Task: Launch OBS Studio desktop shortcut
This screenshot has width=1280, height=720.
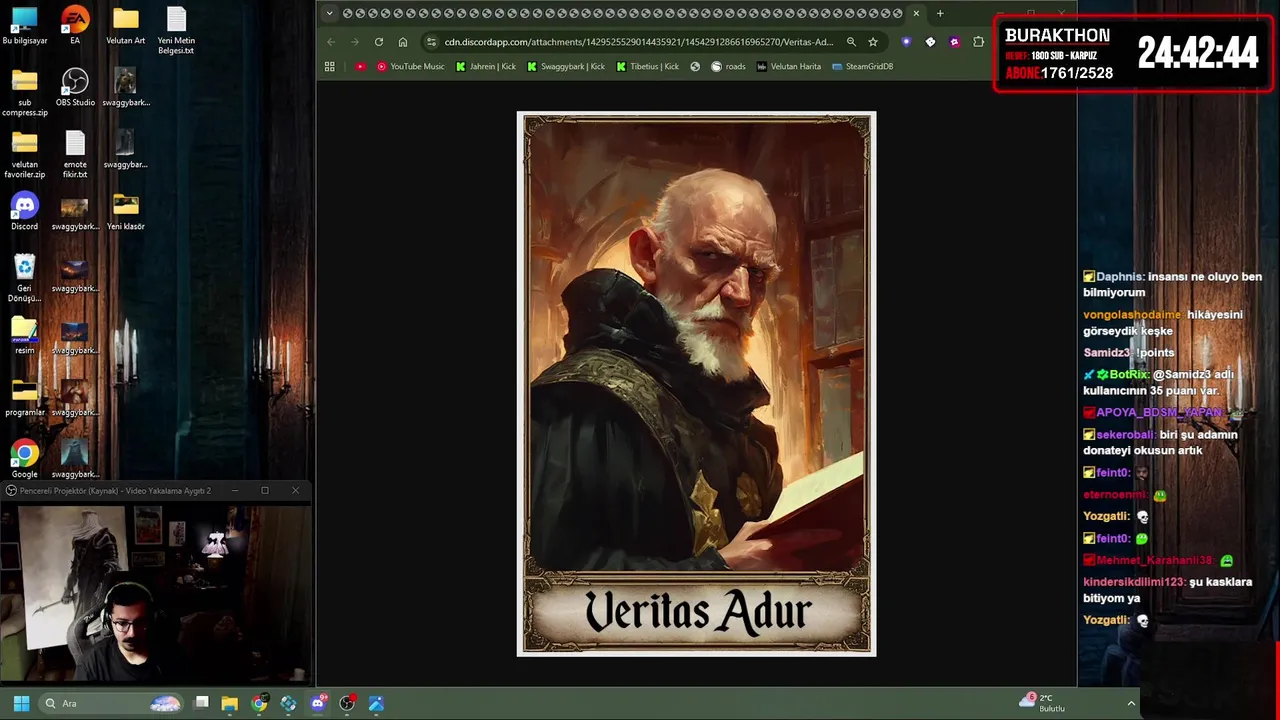Action: pyautogui.click(x=75, y=88)
